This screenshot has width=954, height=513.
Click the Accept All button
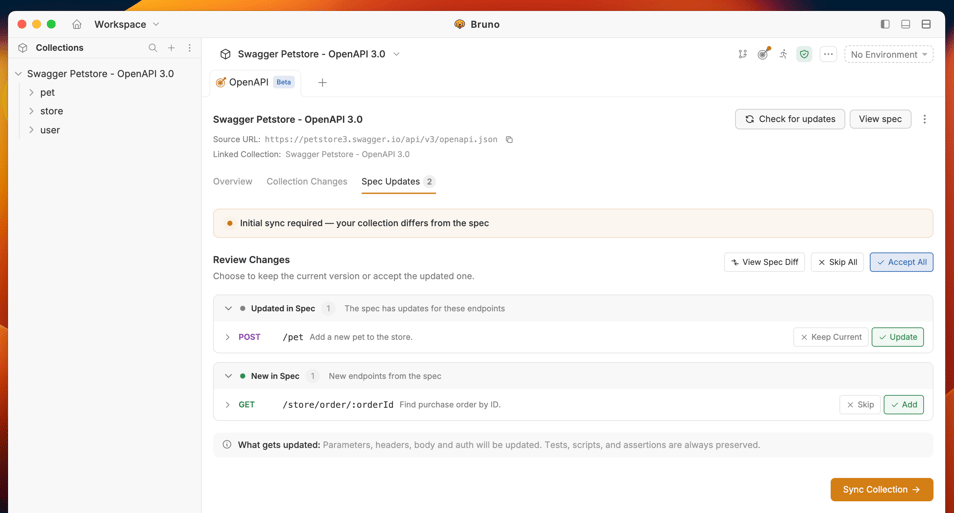tap(901, 262)
